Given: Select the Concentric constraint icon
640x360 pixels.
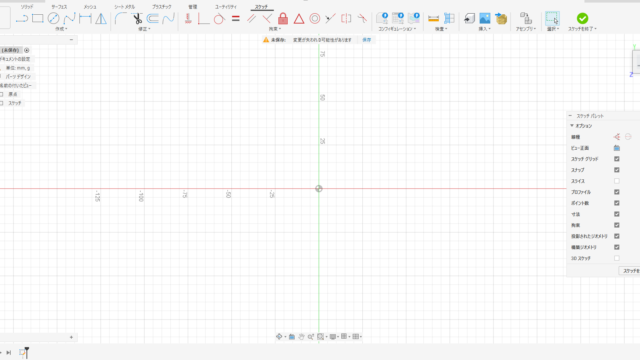Looking at the screenshot, I should (x=315, y=18).
